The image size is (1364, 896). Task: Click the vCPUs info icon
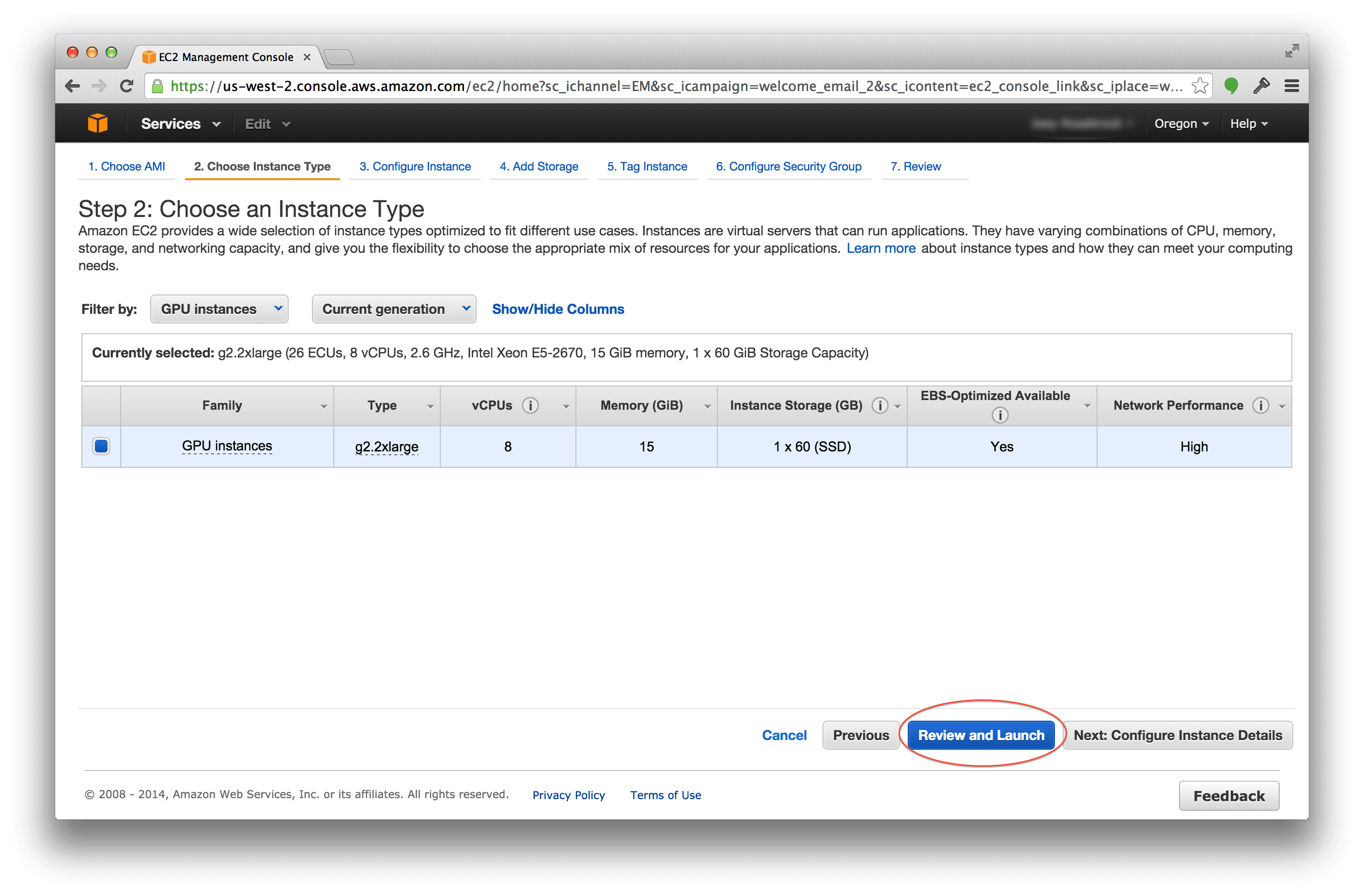point(531,405)
